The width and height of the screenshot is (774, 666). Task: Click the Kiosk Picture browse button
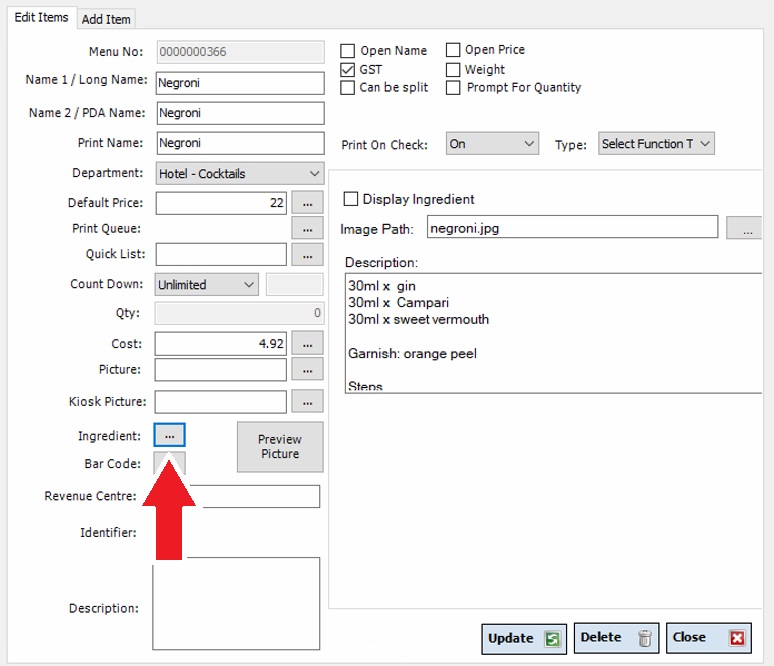307,402
